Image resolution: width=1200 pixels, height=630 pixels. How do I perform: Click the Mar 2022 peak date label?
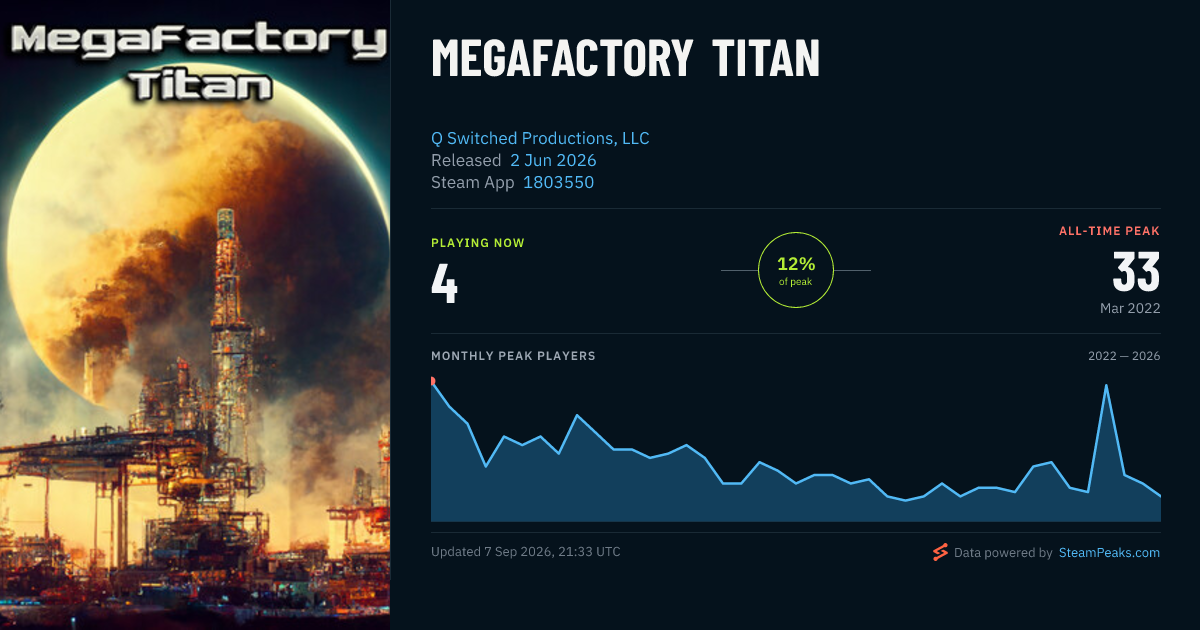point(1130,308)
